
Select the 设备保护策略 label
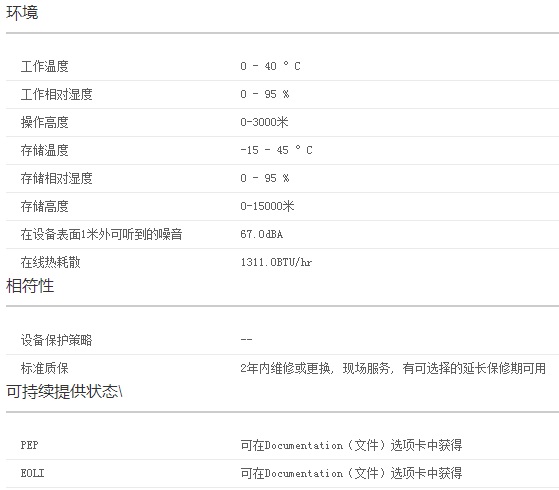[x=57, y=340]
